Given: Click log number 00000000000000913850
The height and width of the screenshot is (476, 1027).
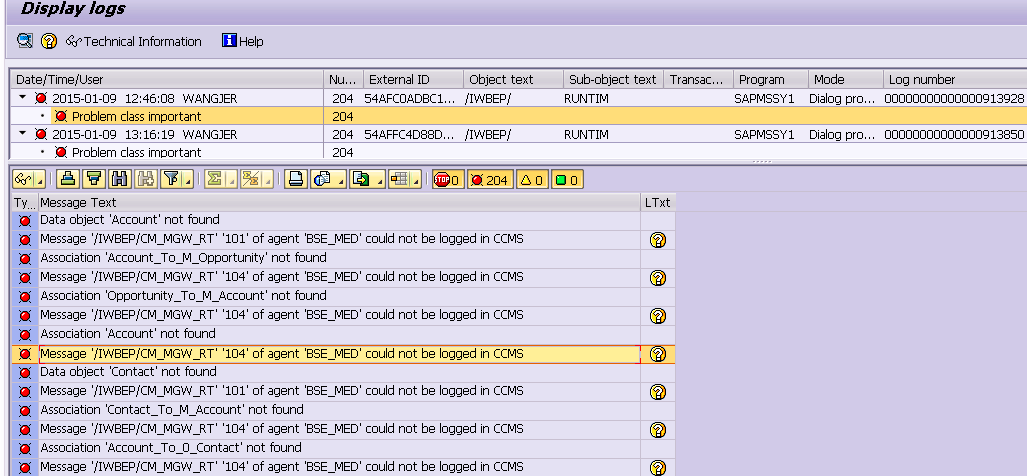Looking at the screenshot, I should point(954,134).
